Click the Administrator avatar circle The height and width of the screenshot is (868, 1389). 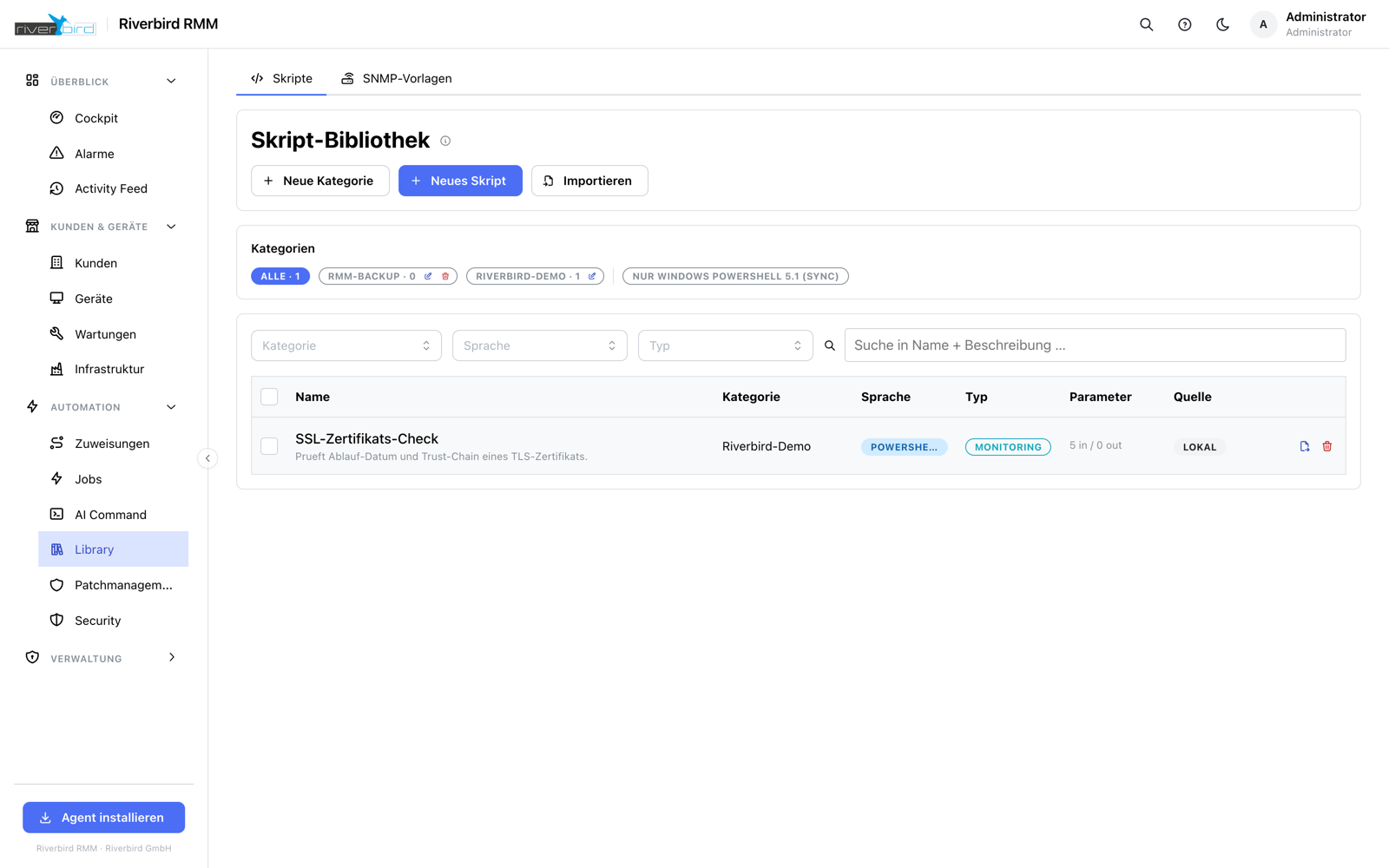(1263, 24)
